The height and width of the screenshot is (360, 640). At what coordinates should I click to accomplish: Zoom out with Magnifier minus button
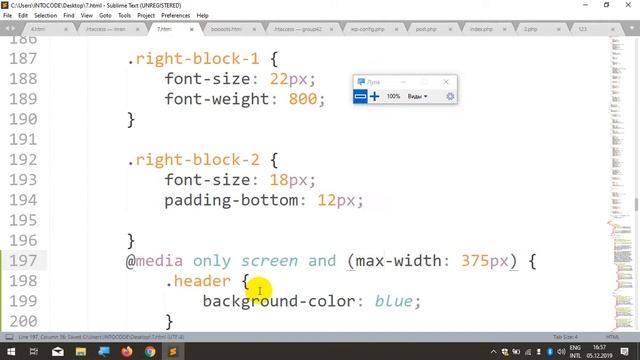coord(360,97)
